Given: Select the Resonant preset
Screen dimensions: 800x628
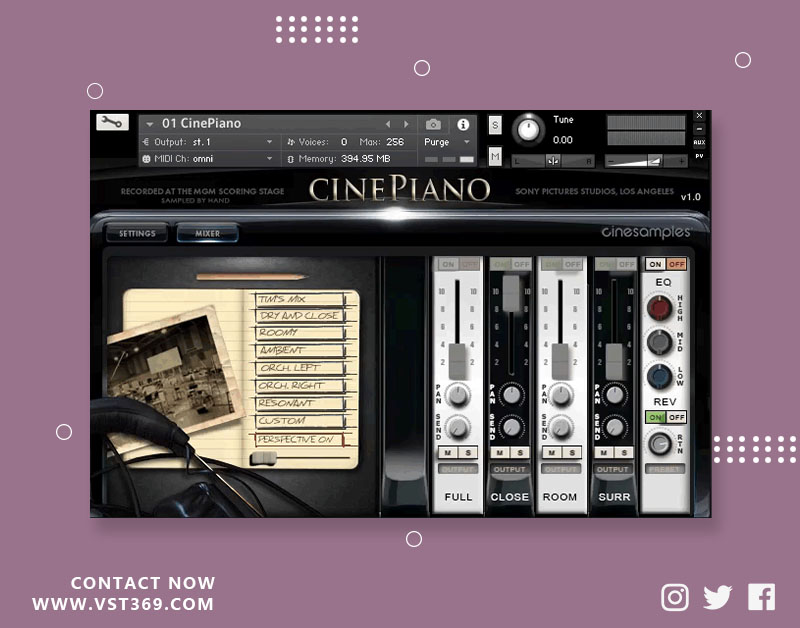Looking at the screenshot, I should click(299, 403).
